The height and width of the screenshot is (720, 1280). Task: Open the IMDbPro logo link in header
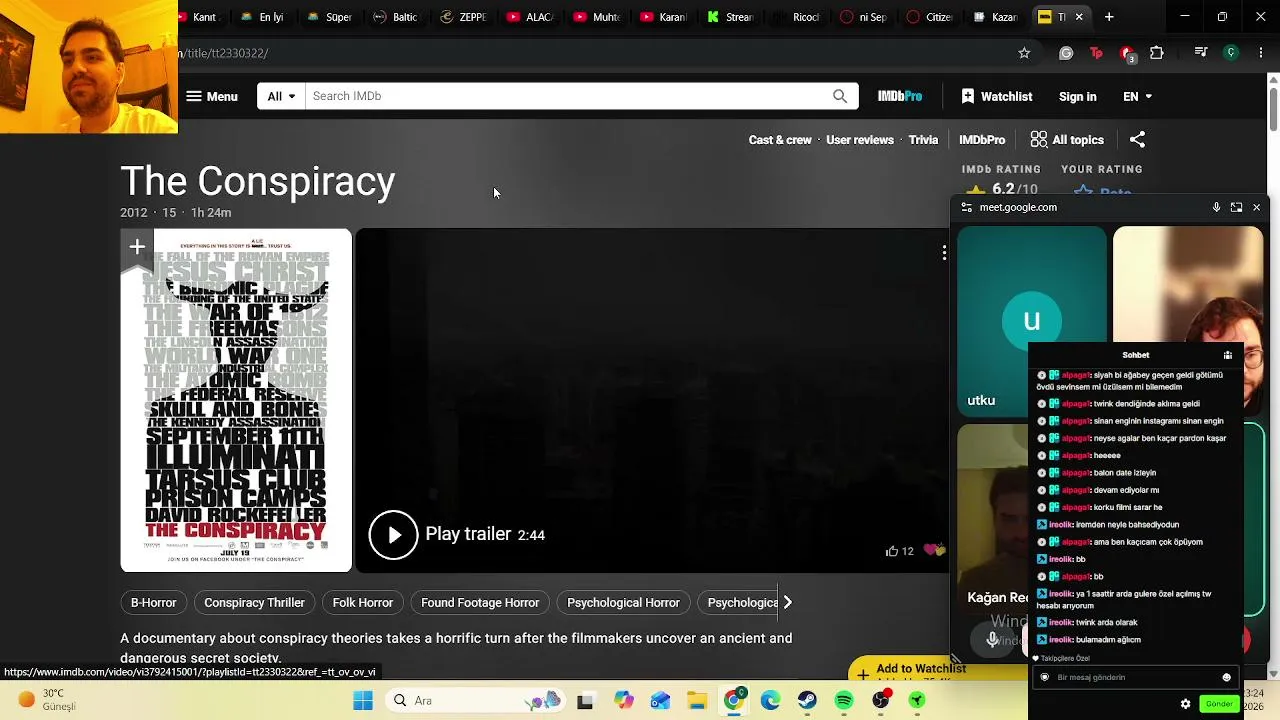[x=900, y=96]
